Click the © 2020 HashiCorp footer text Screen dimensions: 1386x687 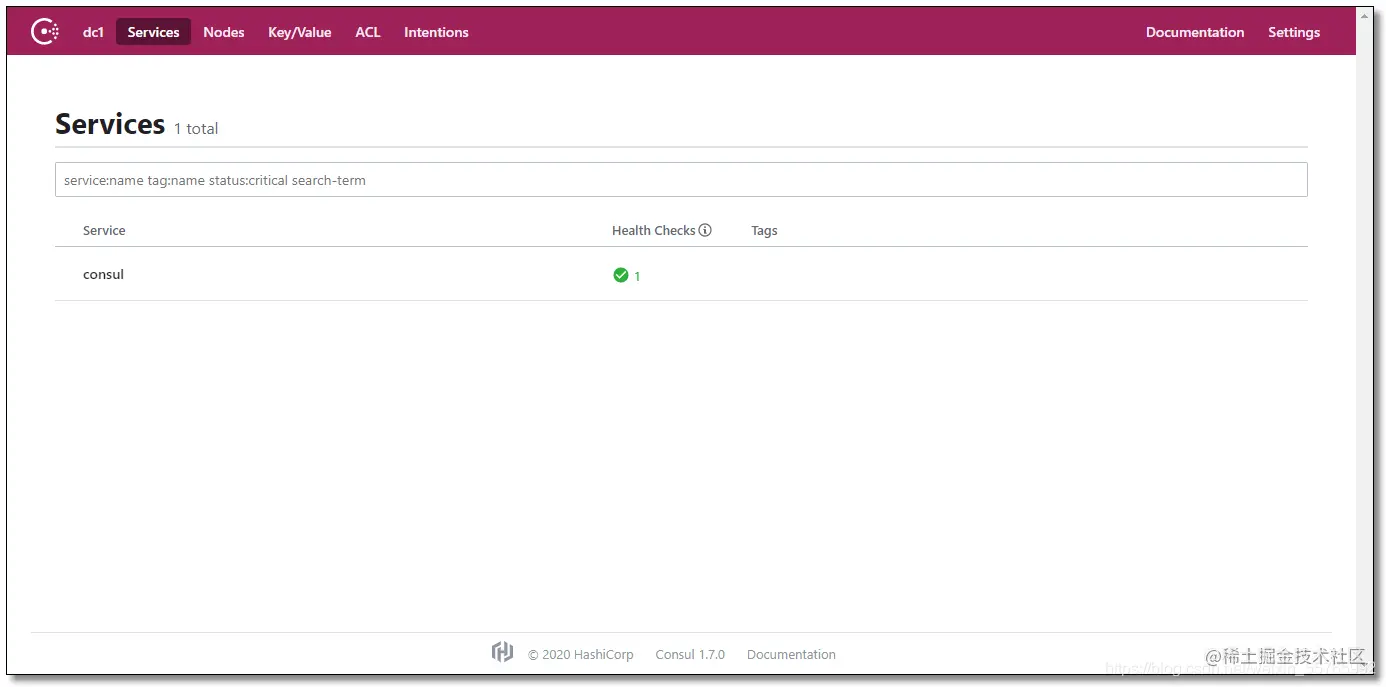point(581,654)
